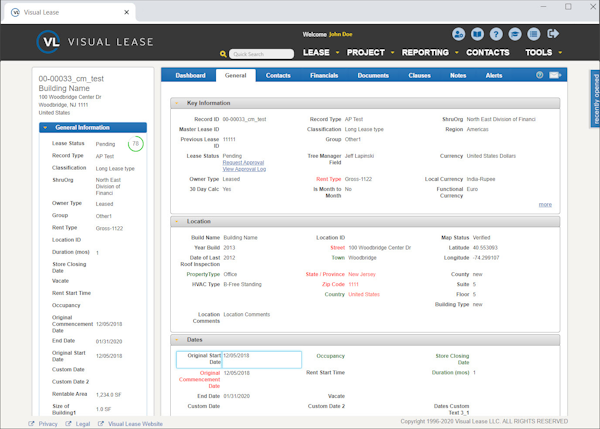Click the Currency value United States Dollars
Image resolution: width=600 pixels, height=429 pixels.
(x=491, y=156)
